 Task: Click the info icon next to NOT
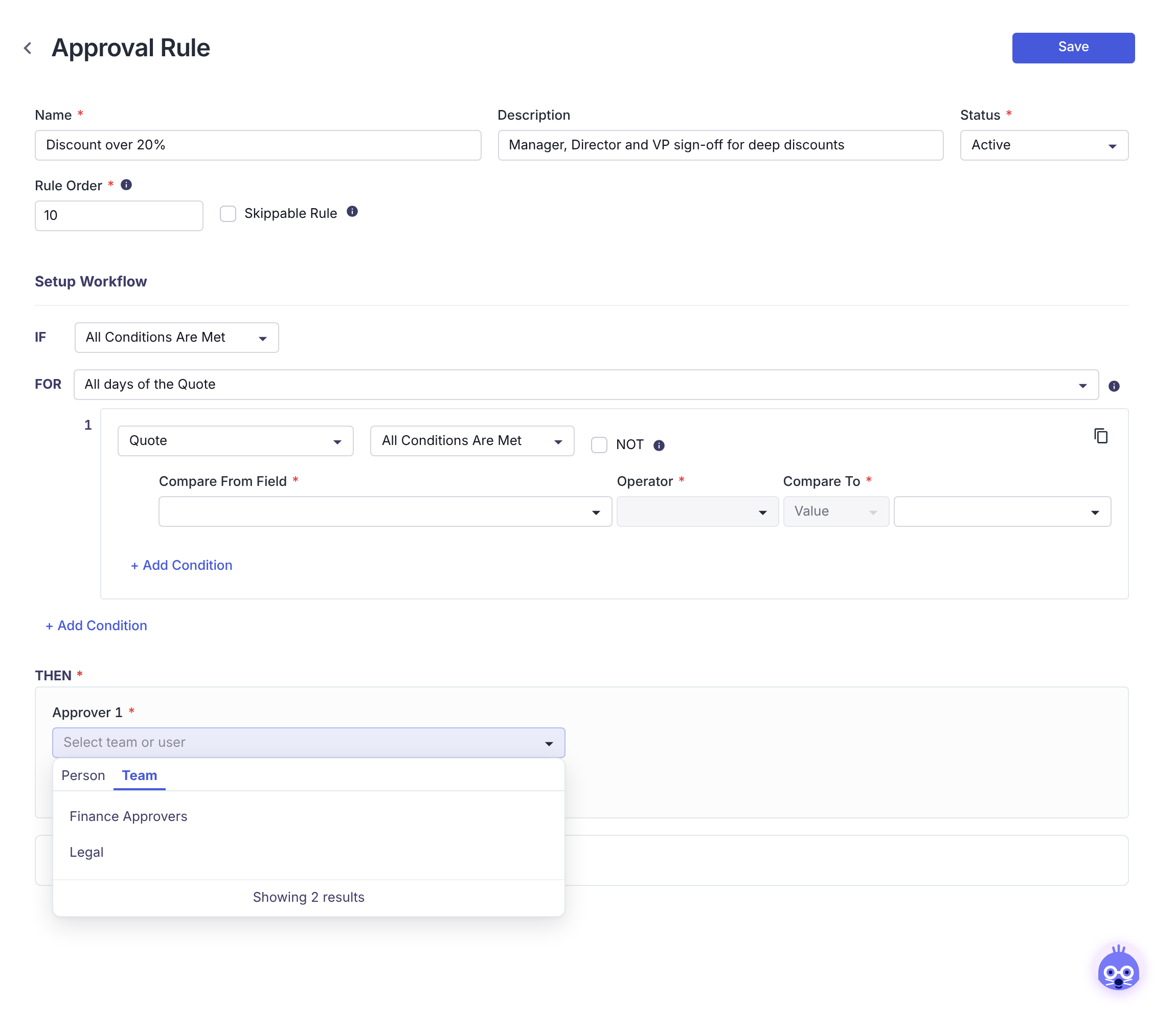659,446
